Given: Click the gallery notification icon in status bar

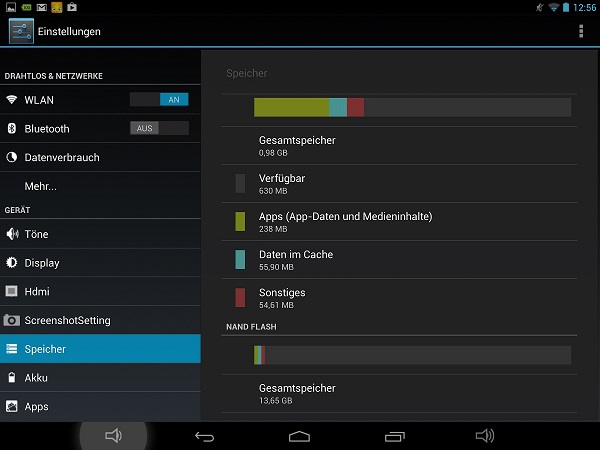Looking at the screenshot, I should point(11,7).
